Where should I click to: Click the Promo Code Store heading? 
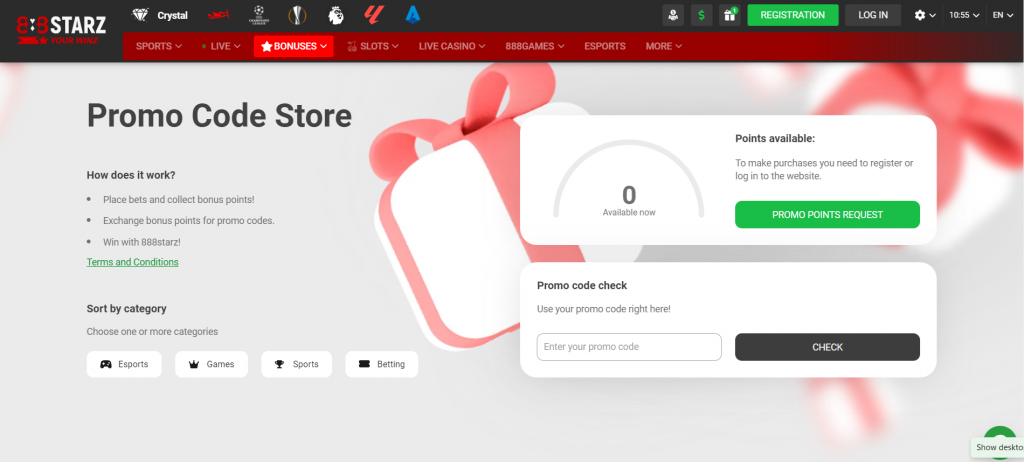[219, 116]
